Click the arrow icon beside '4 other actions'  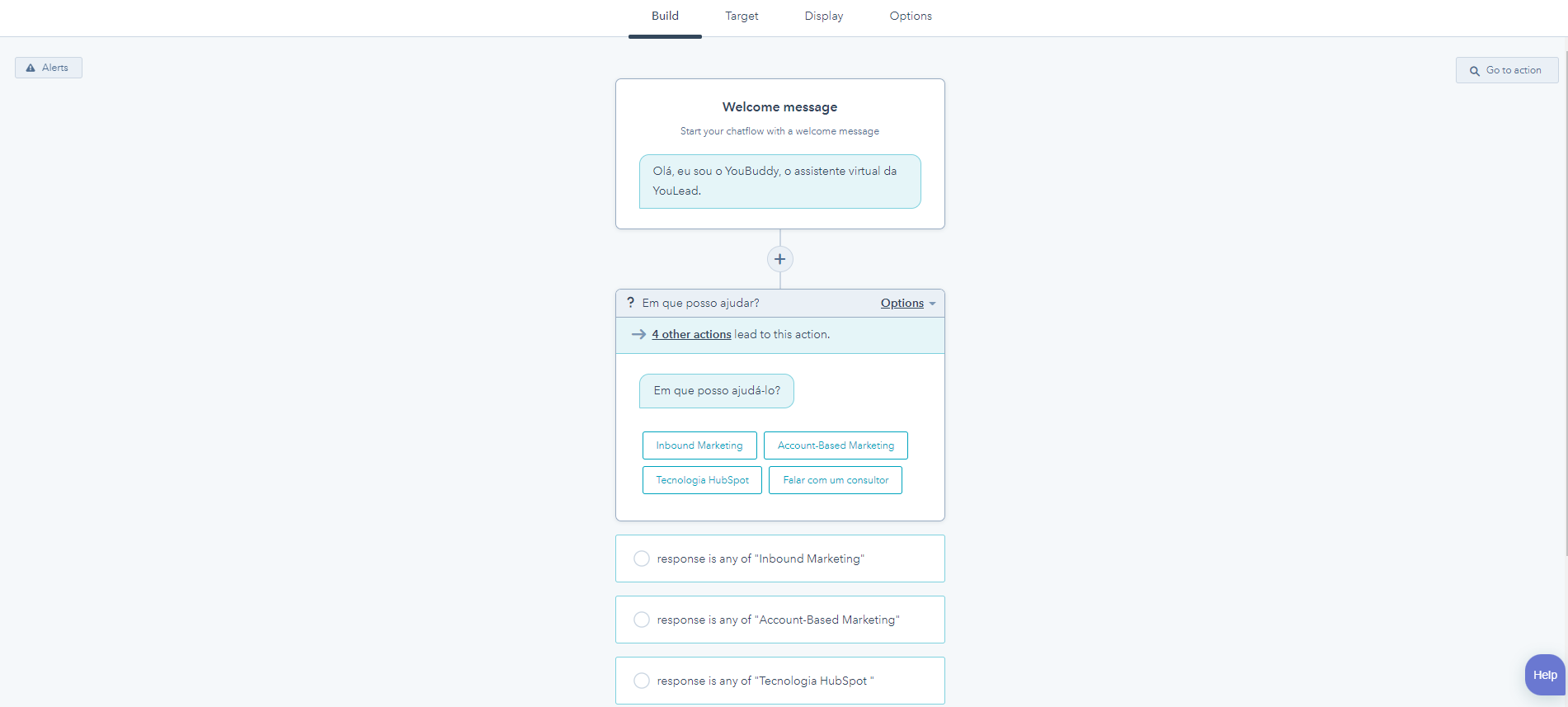[x=638, y=334]
